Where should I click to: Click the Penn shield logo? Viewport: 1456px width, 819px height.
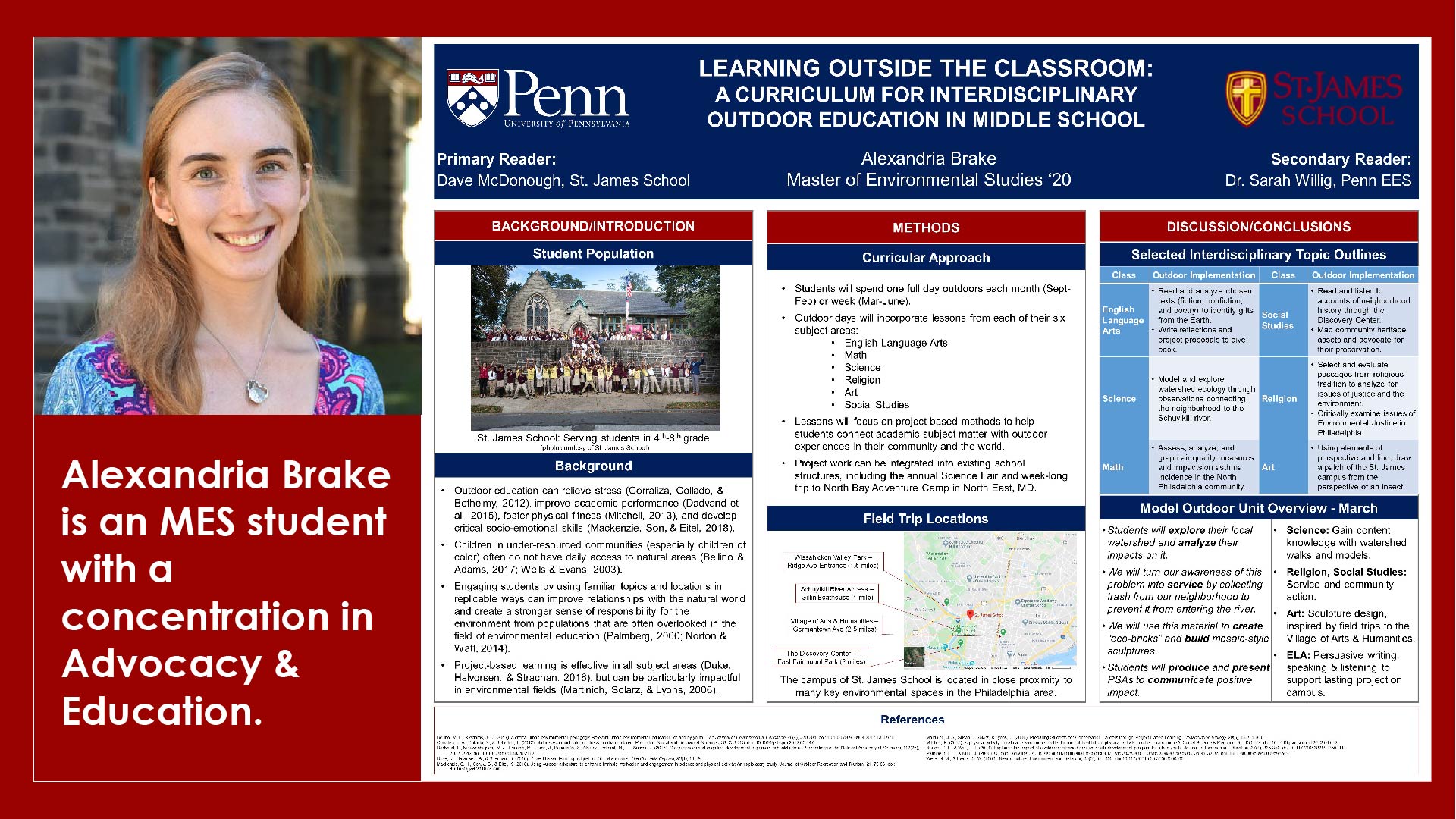(x=472, y=98)
